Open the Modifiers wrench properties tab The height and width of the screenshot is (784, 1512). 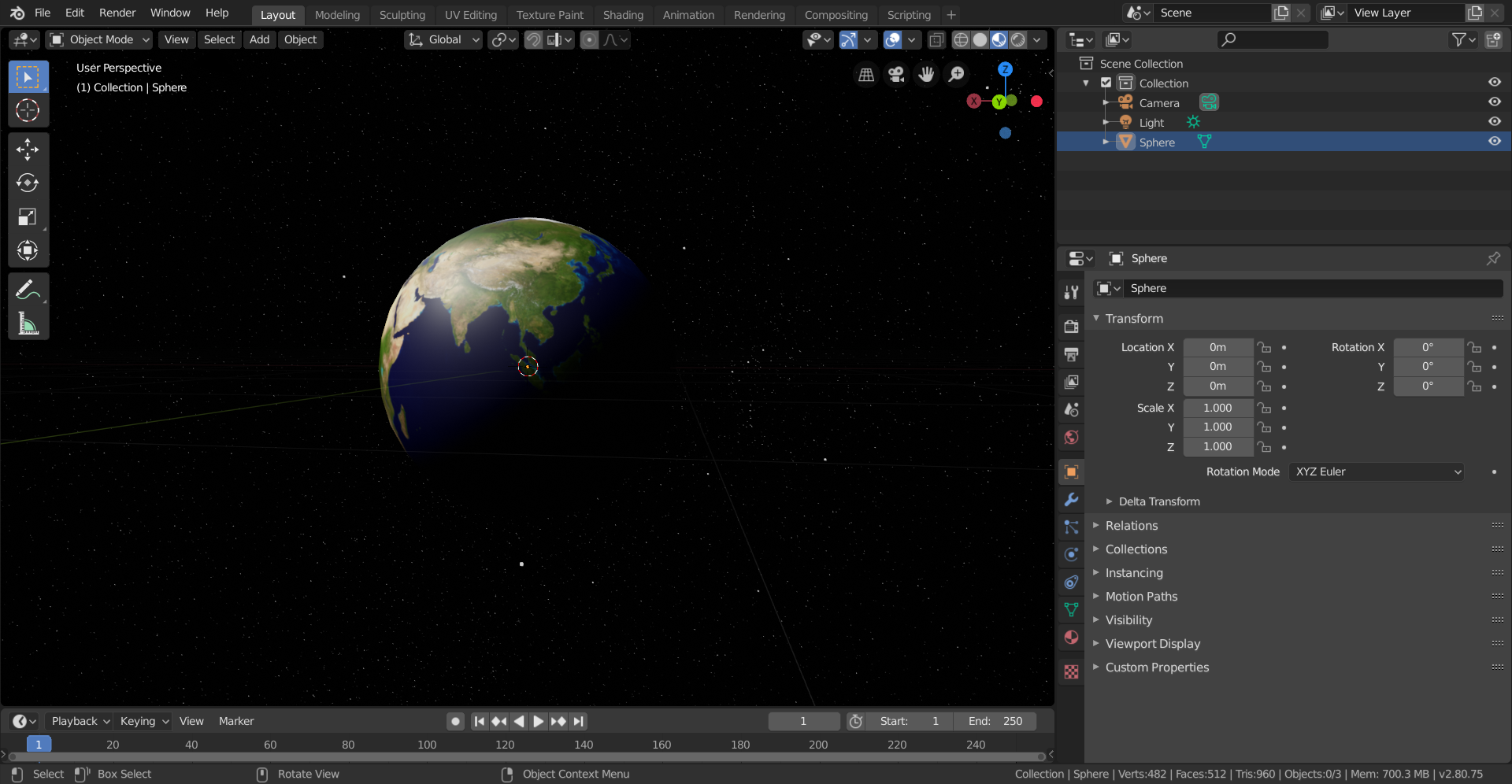point(1071,500)
